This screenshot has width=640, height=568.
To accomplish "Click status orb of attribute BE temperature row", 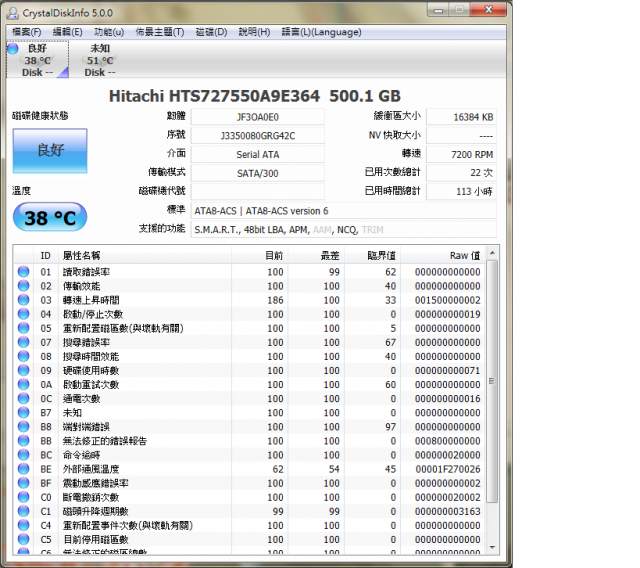I will click(23, 468).
